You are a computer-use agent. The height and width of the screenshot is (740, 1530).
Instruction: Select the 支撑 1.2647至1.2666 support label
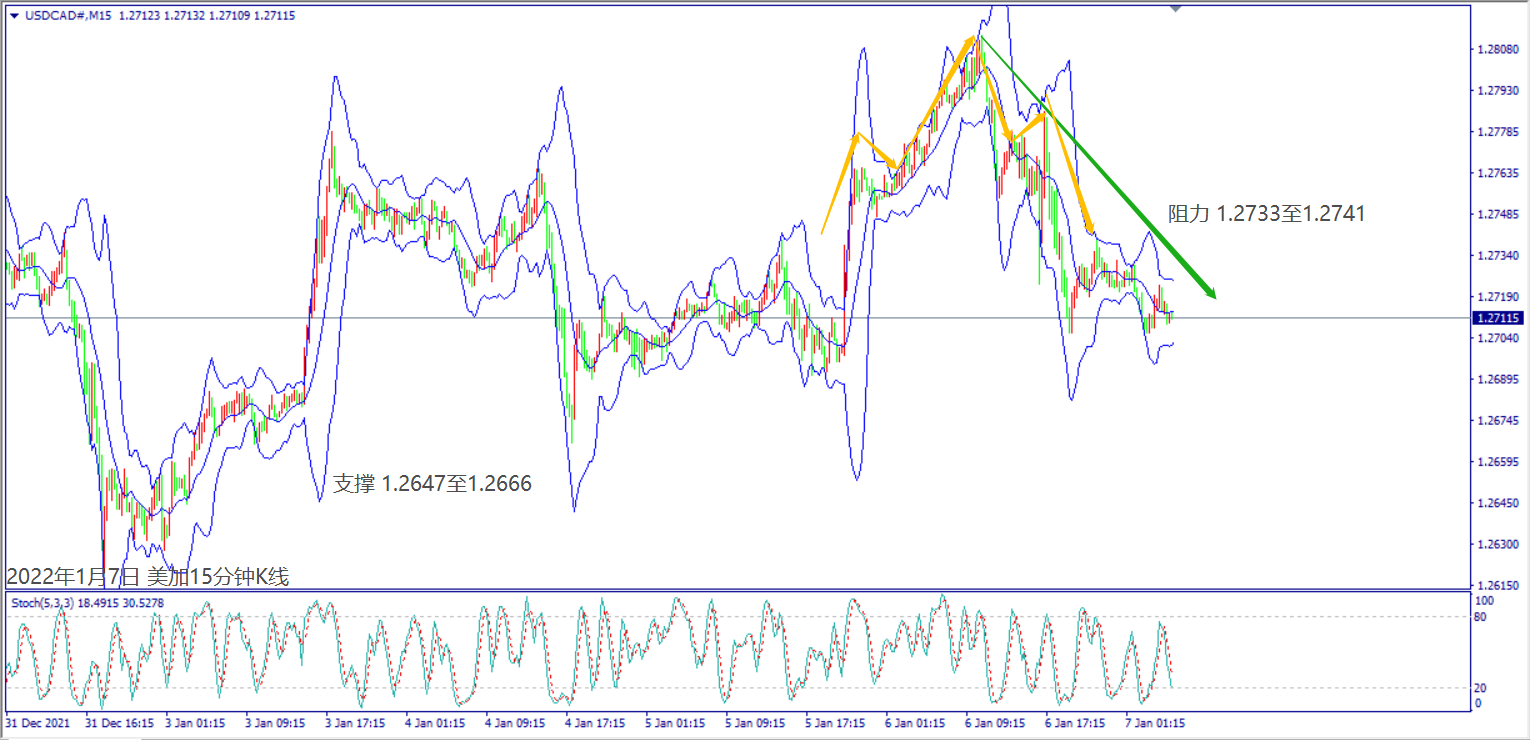pos(432,484)
